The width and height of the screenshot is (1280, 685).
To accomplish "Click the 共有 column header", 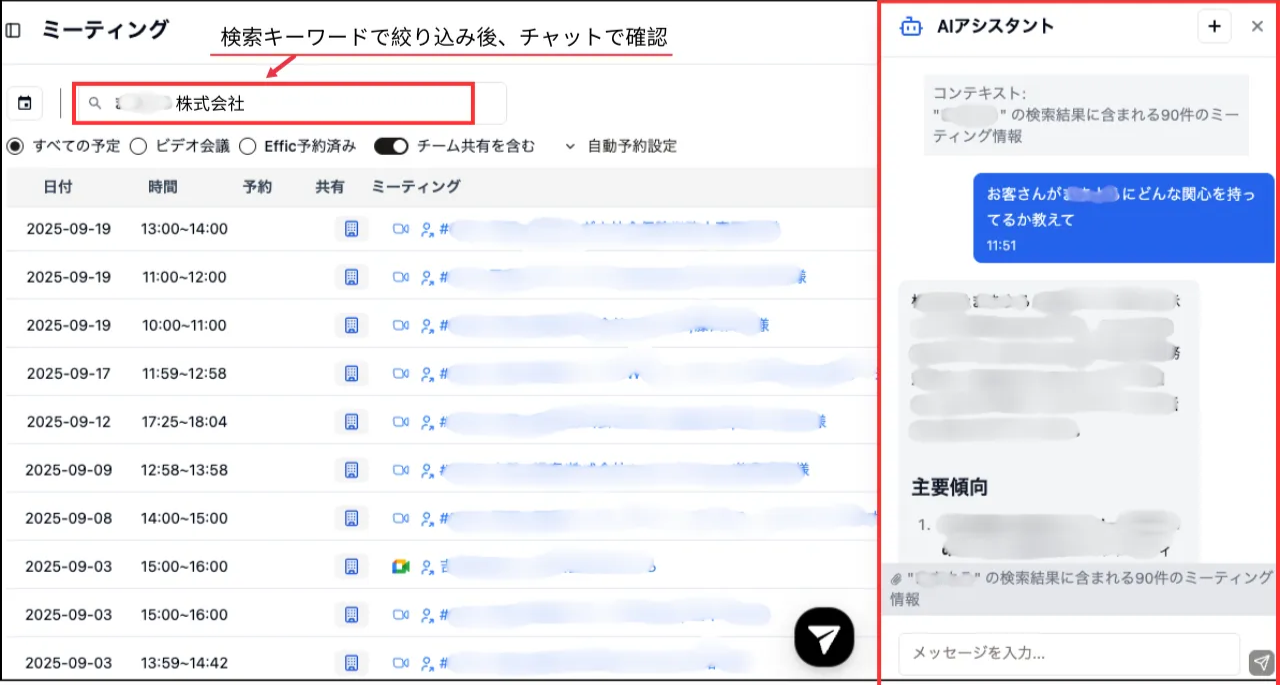I will click(330, 187).
